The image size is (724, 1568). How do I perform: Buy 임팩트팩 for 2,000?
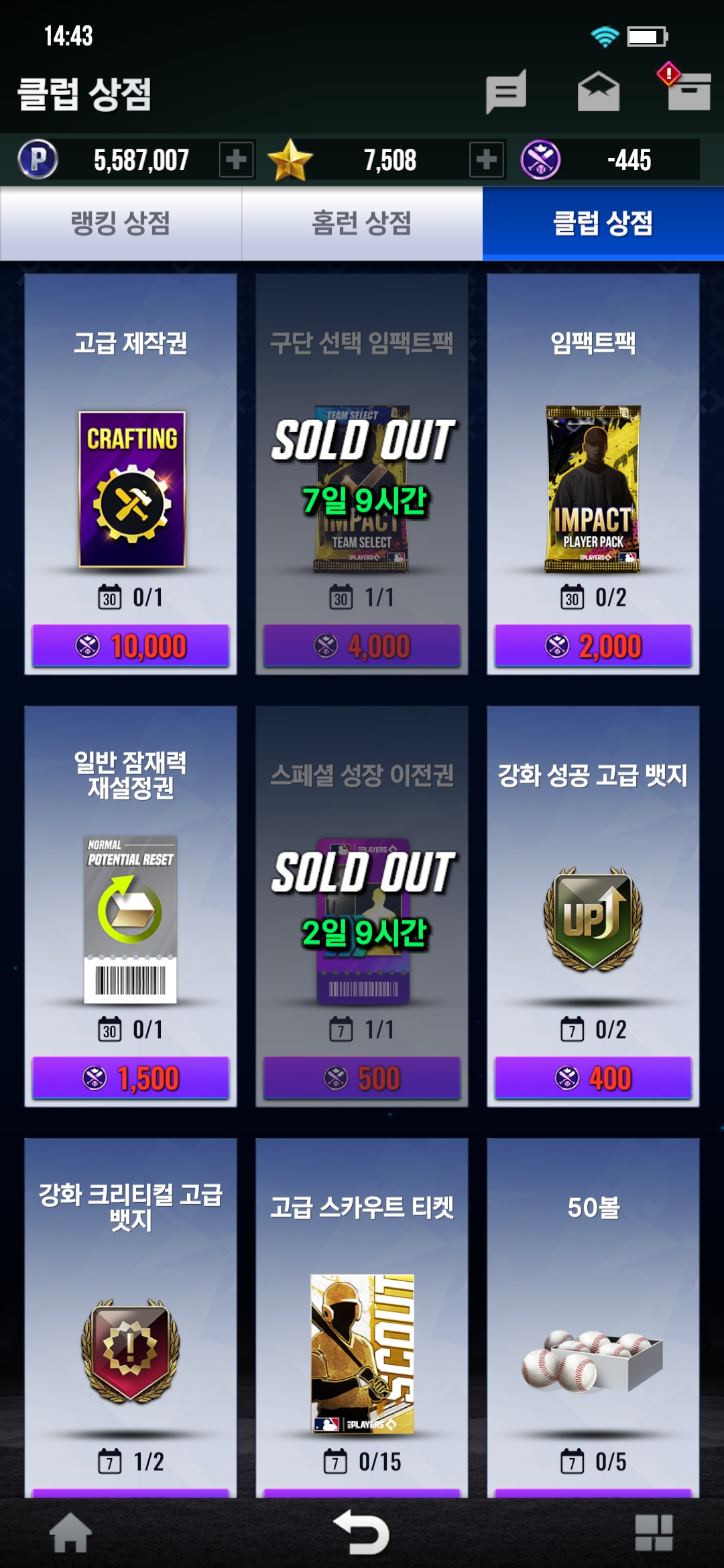[x=593, y=646]
